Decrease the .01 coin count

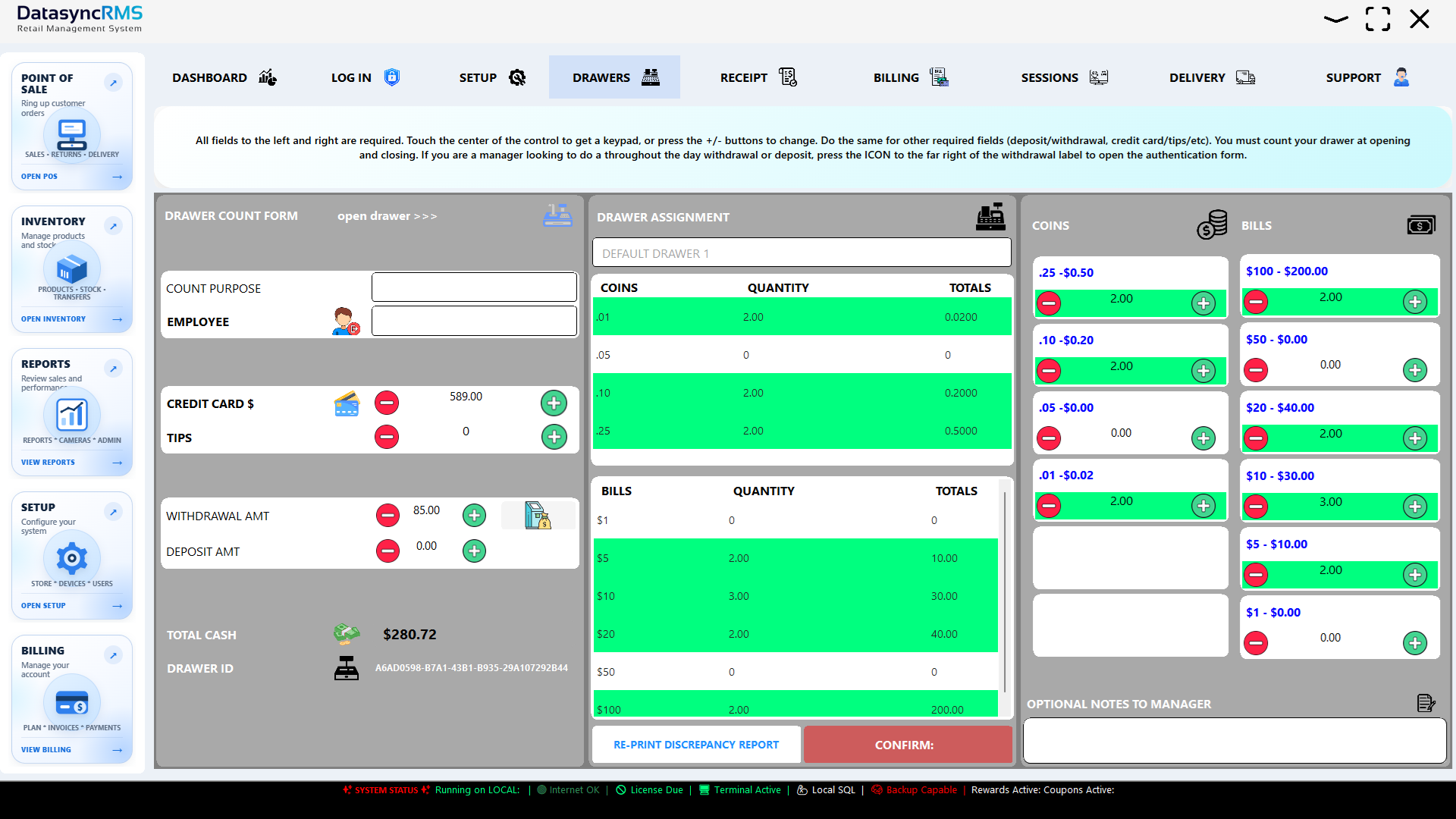[x=1049, y=506]
